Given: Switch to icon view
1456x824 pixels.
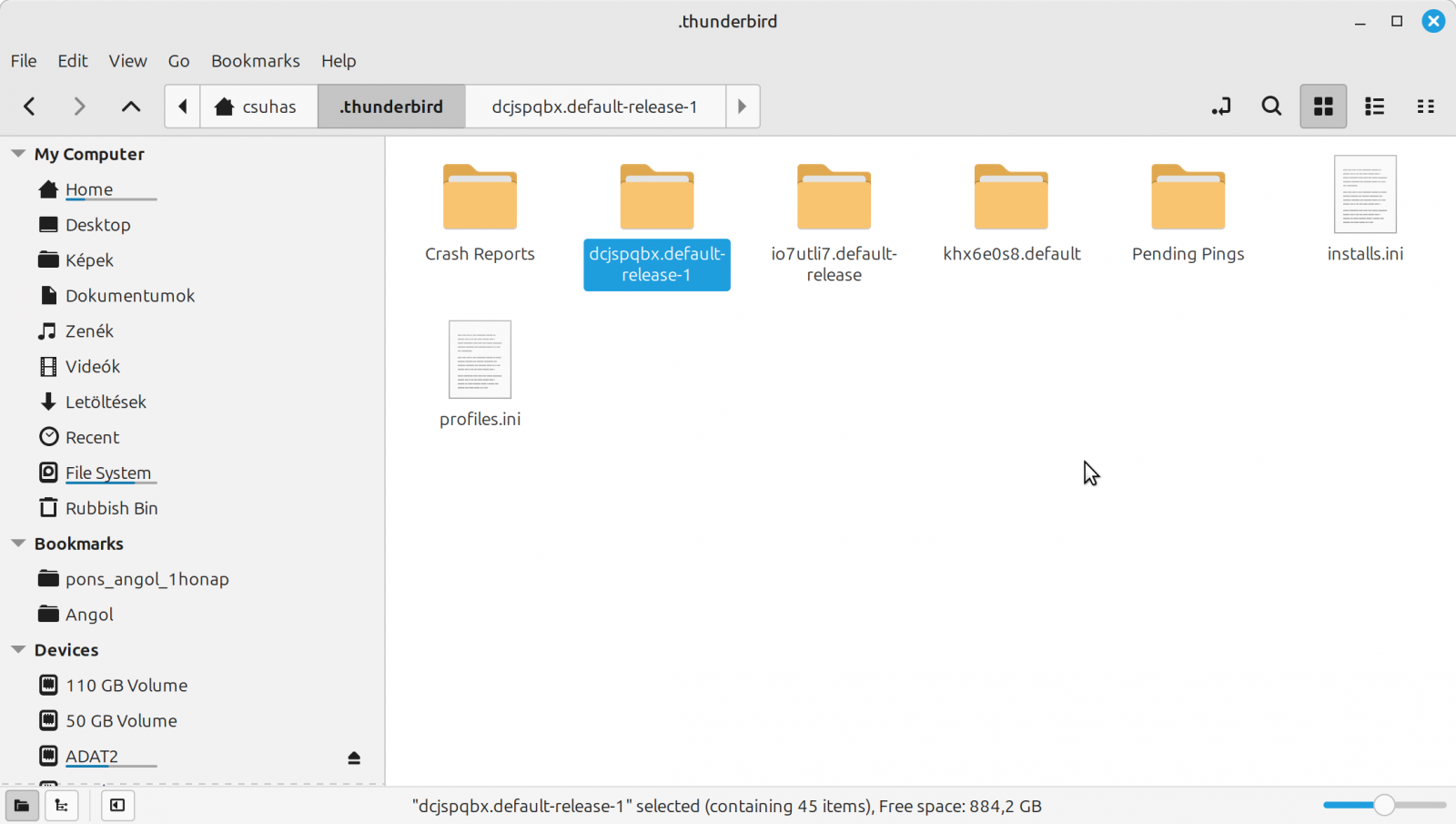Looking at the screenshot, I should coord(1323,107).
